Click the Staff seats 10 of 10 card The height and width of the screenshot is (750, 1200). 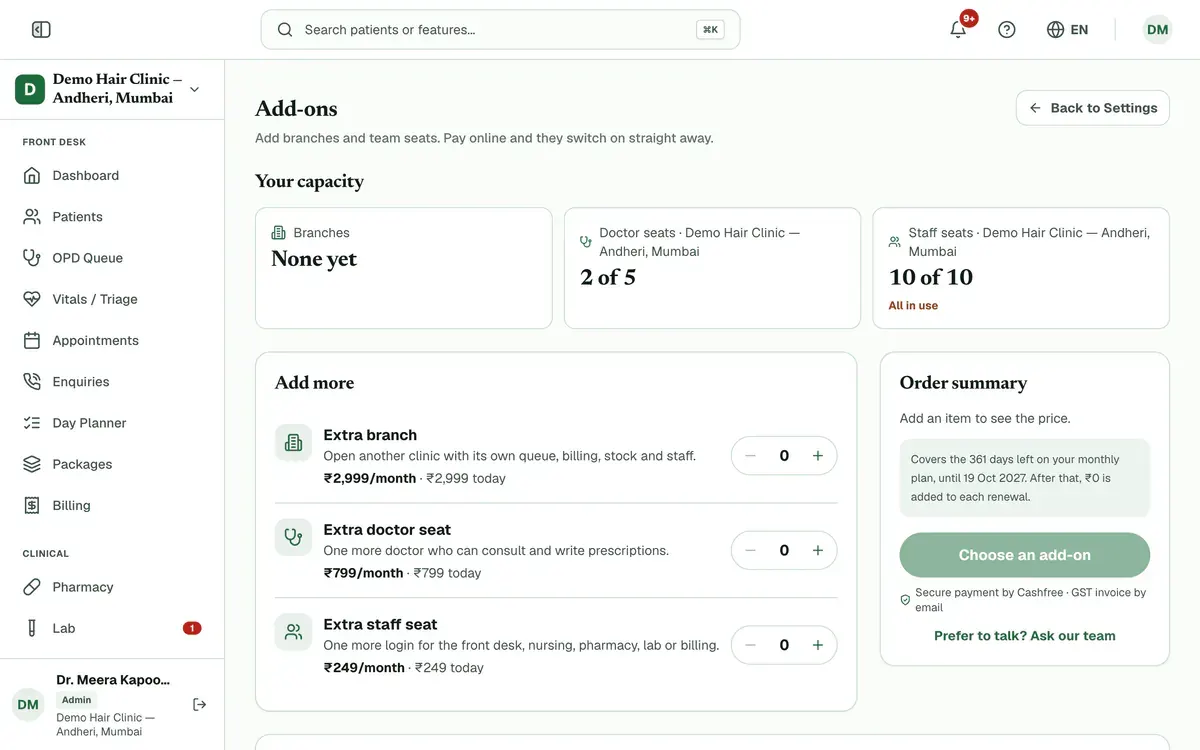pos(1021,268)
